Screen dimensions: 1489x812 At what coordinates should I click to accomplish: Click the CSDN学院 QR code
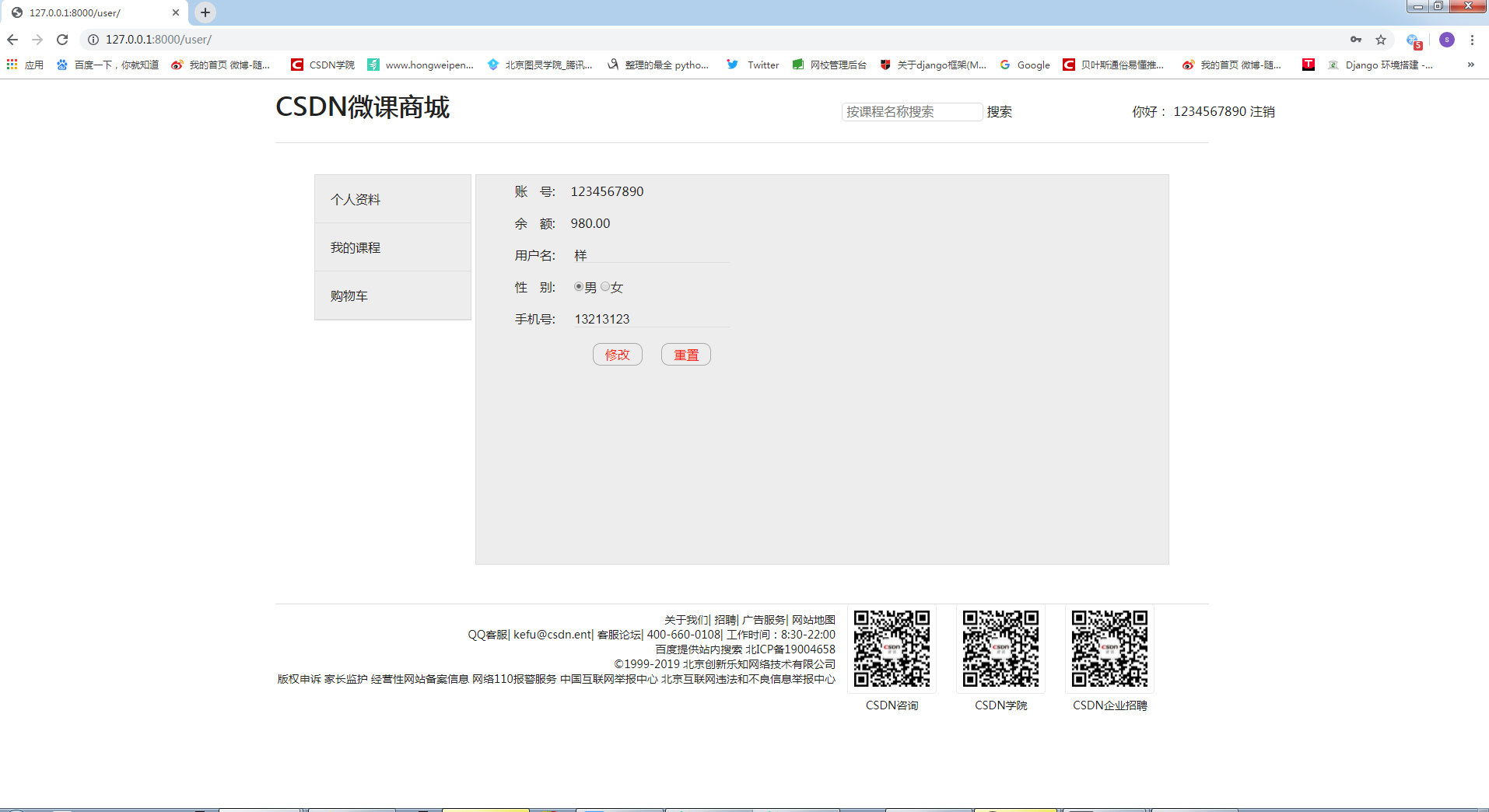[x=1000, y=649]
